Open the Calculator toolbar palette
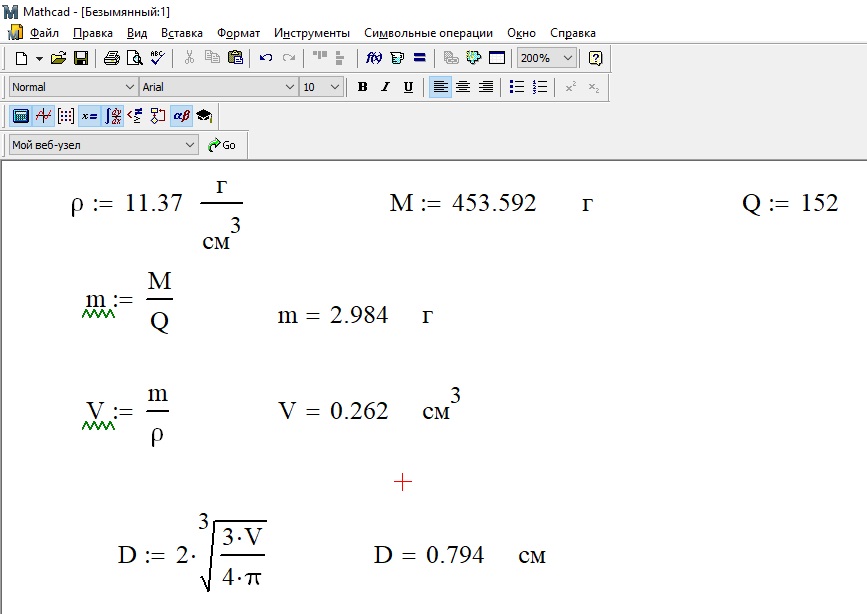867x614 pixels. (x=20, y=116)
